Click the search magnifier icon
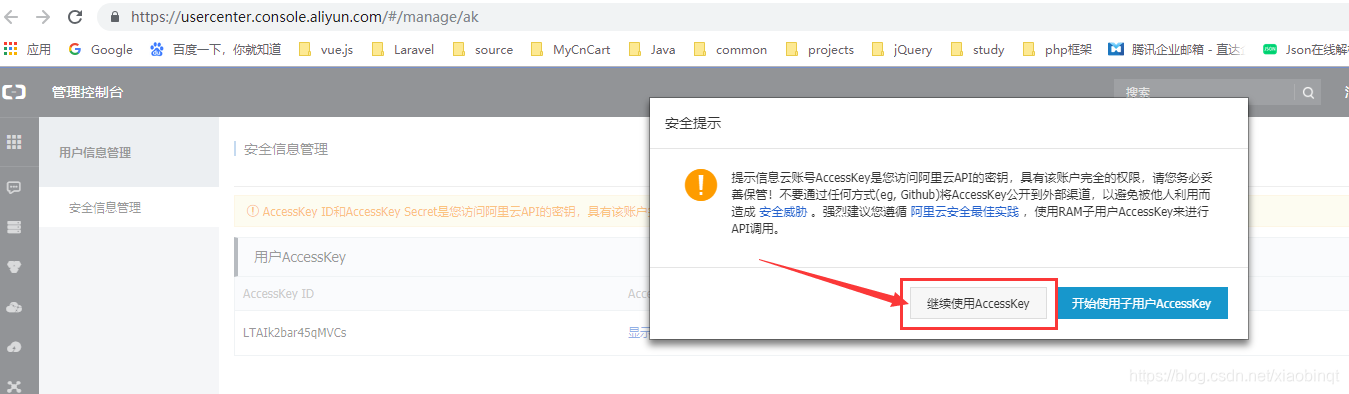 click(x=1308, y=92)
